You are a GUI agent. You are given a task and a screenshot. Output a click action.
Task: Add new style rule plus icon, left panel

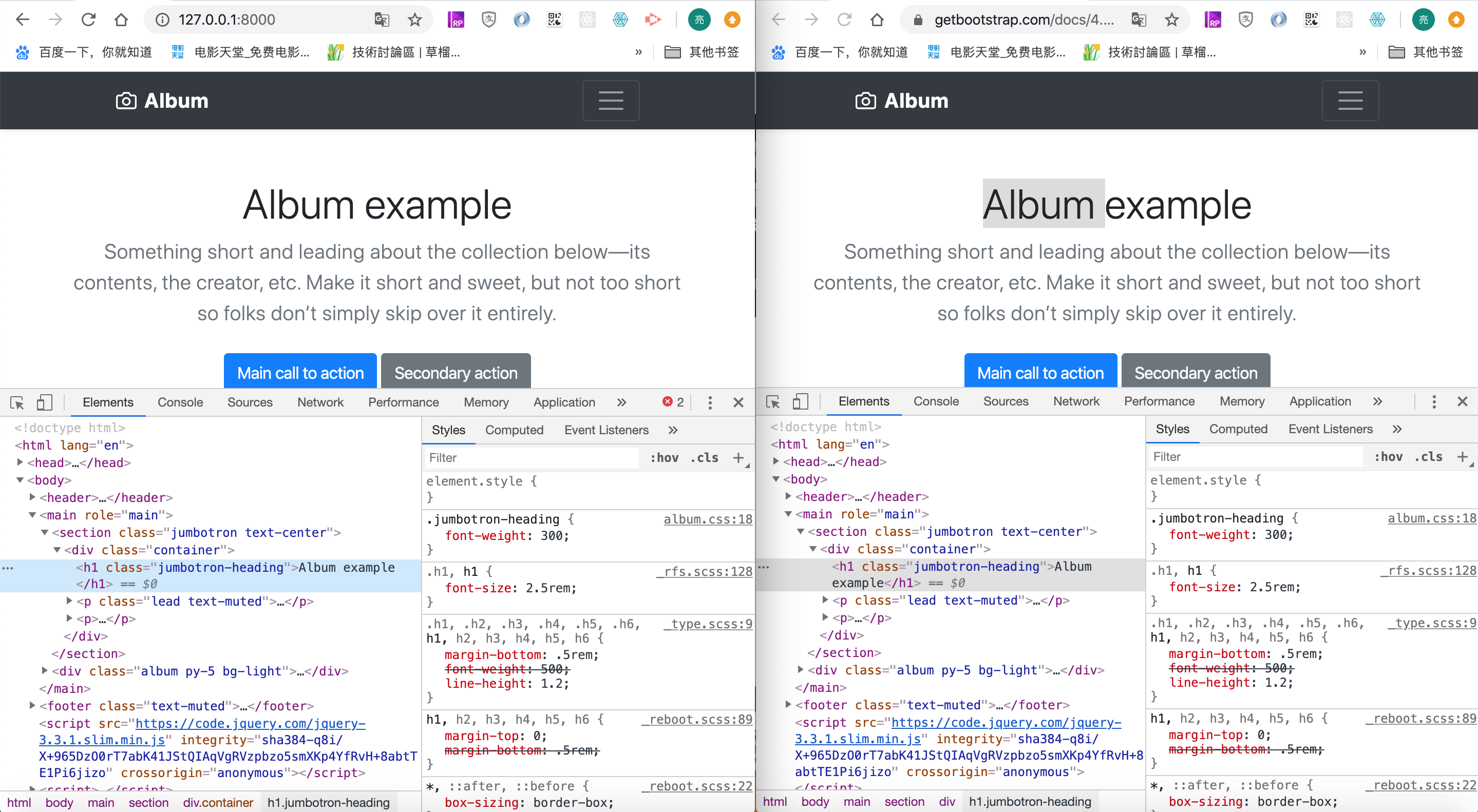[738, 458]
